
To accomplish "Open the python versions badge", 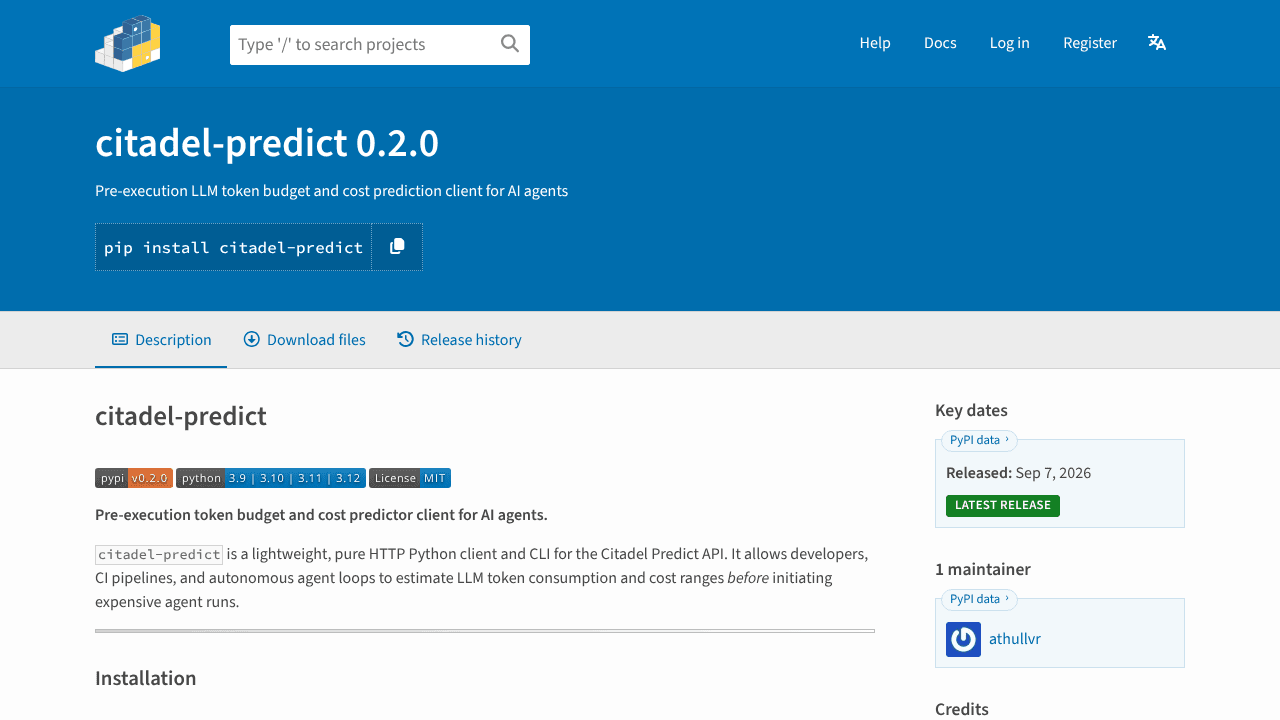I will [271, 478].
